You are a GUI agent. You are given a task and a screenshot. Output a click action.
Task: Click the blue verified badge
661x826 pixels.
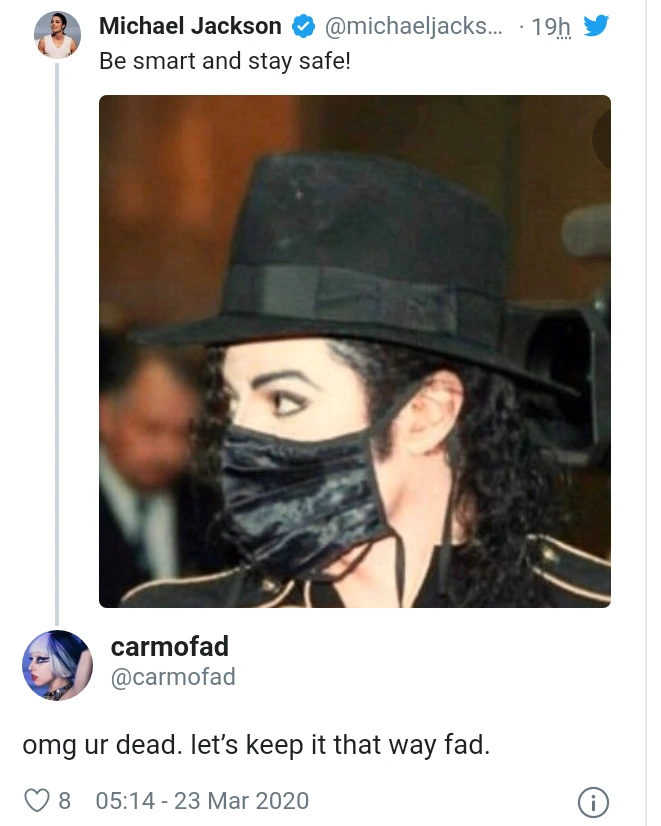(x=303, y=26)
